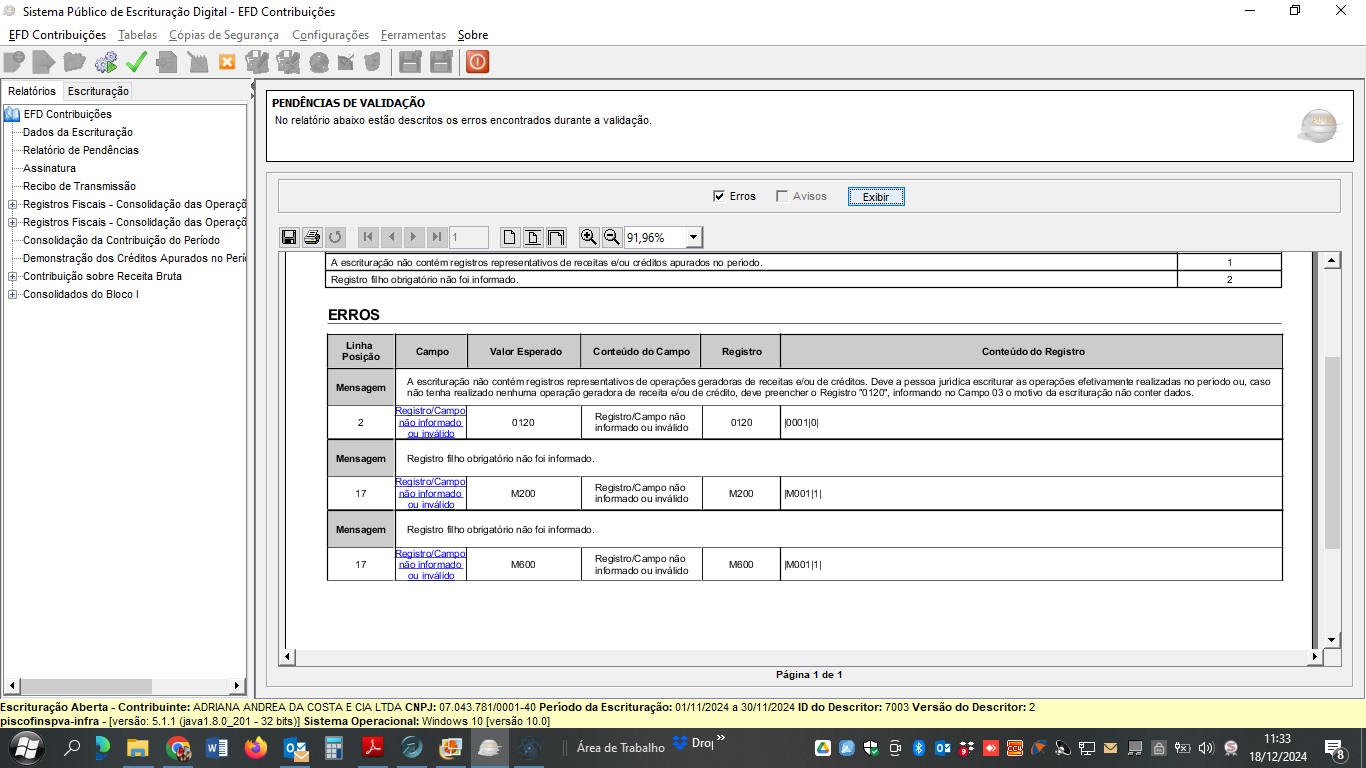The height and width of the screenshot is (768, 1366).
Task: Expand Consolidados do Bloco I node
Action: click(x=12, y=294)
